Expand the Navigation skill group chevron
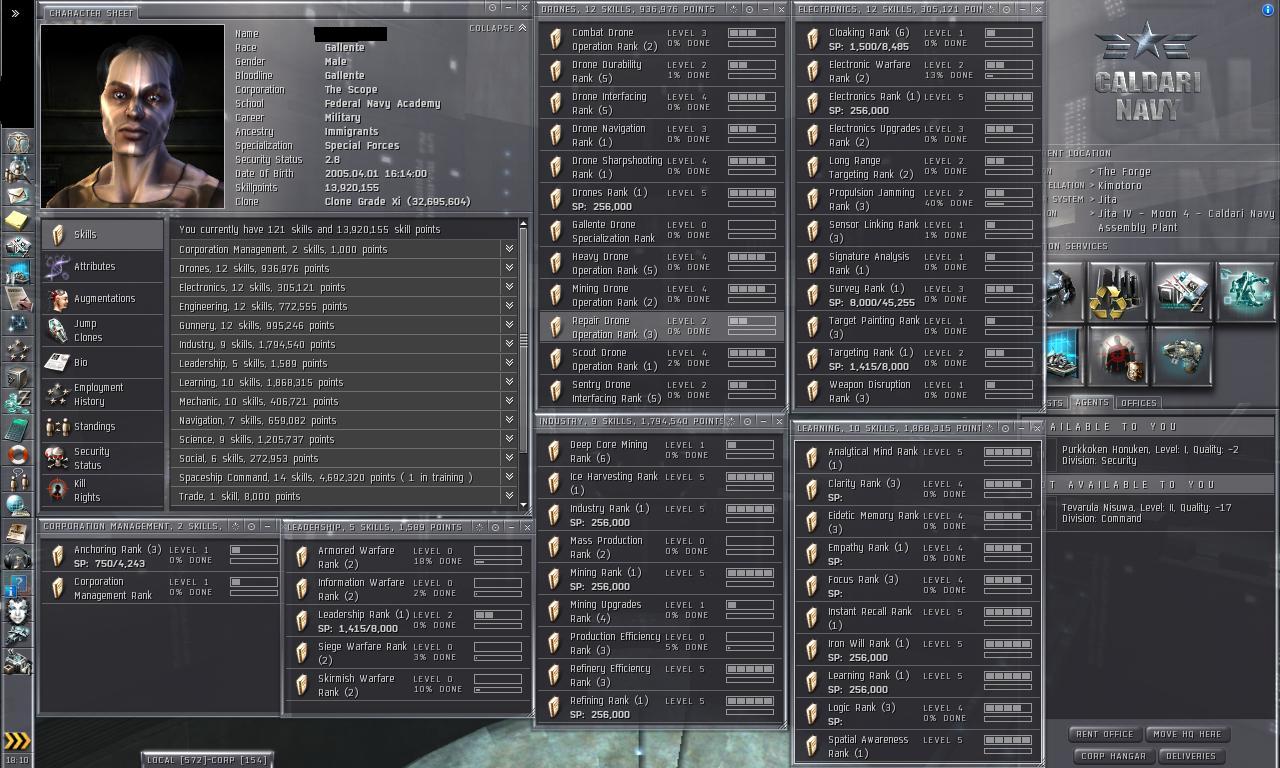Image resolution: width=1280 pixels, height=768 pixels. click(x=509, y=420)
